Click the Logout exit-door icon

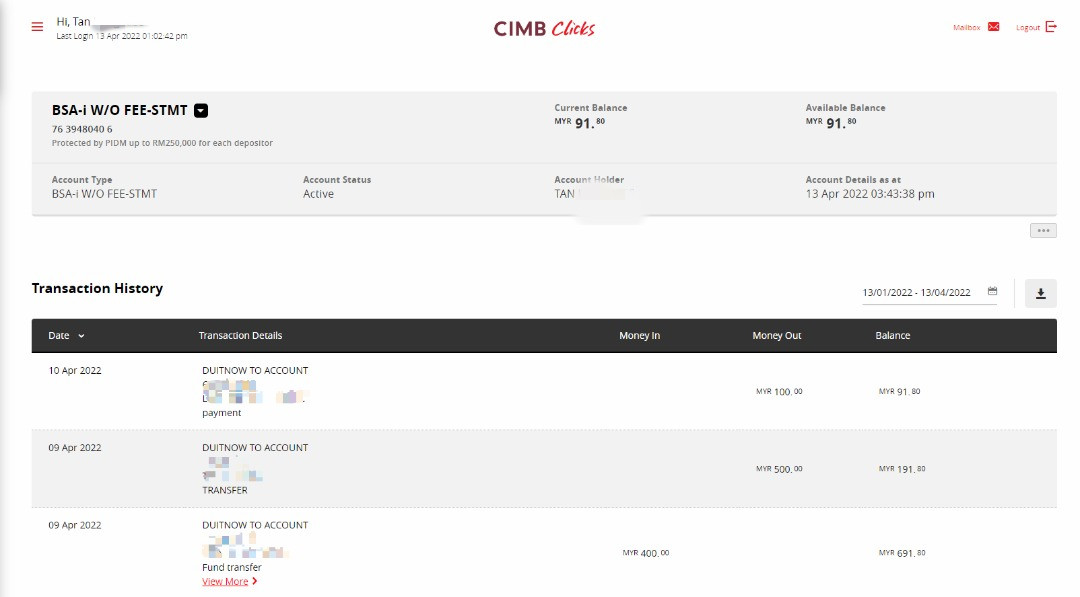(1051, 27)
